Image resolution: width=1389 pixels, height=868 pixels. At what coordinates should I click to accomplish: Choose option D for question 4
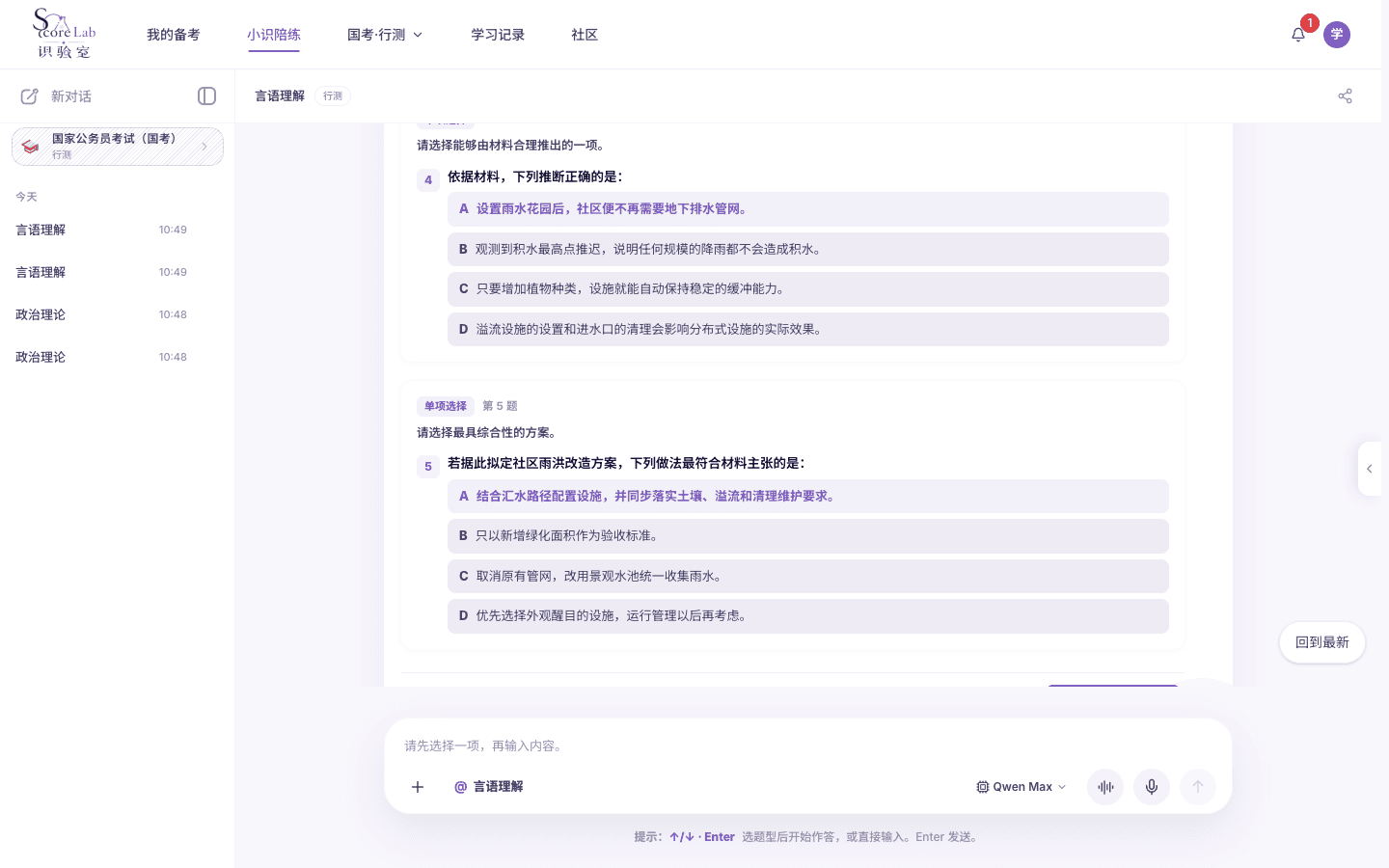coord(808,330)
